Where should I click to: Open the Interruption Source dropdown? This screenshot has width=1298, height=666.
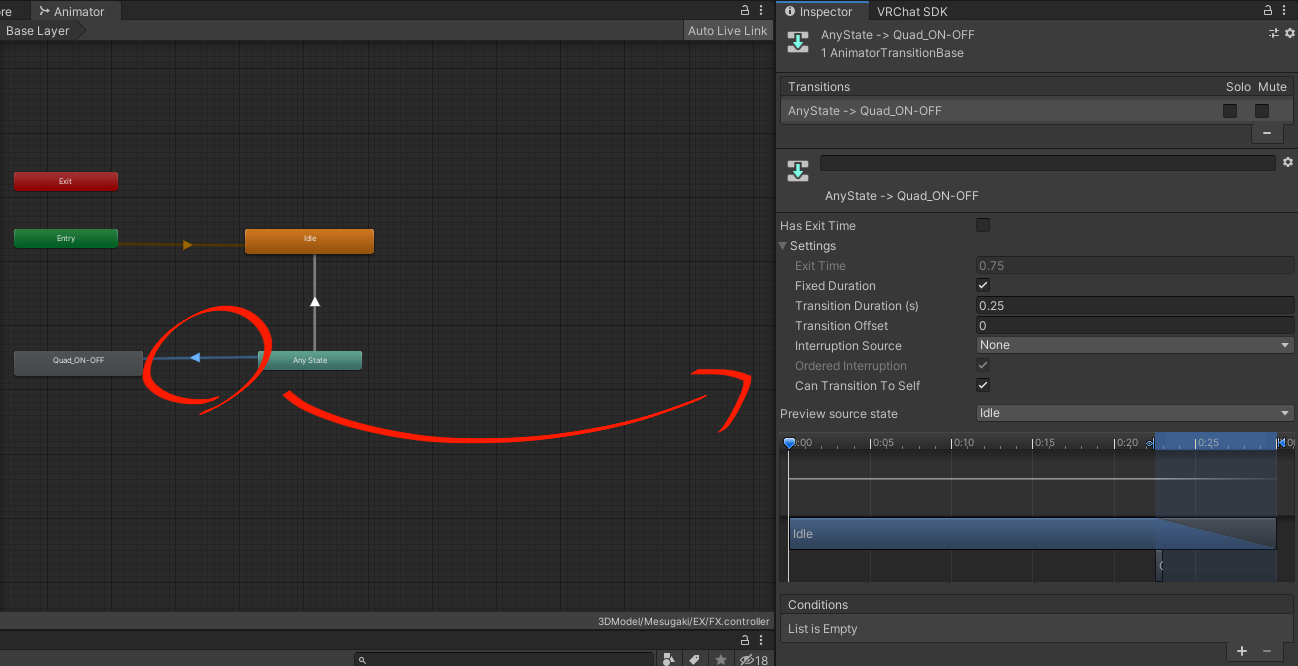click(x=1134, y=345)
